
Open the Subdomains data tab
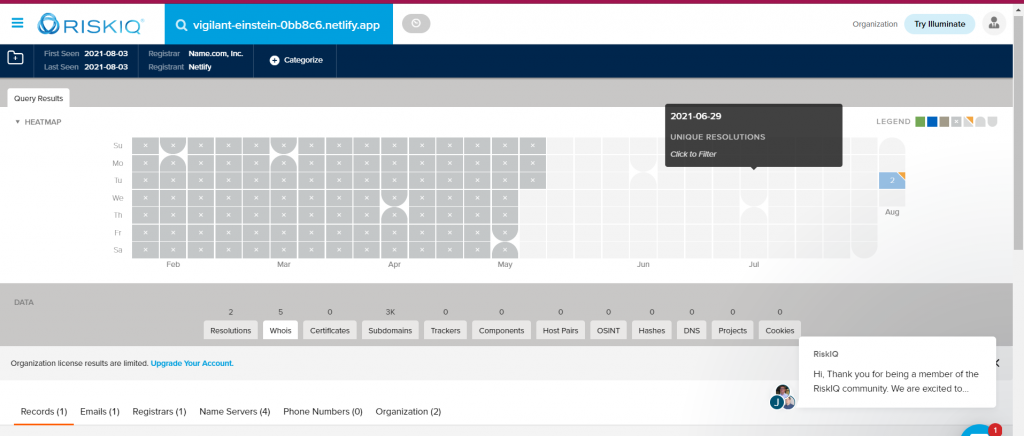(x=390, y=330)
